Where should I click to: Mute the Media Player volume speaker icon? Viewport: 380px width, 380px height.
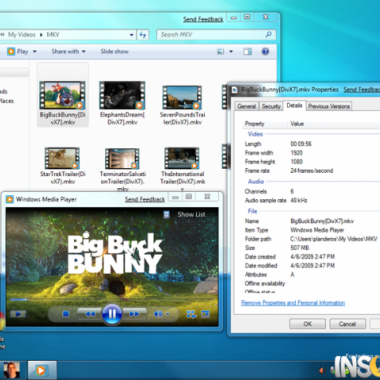tap(158, 314)
